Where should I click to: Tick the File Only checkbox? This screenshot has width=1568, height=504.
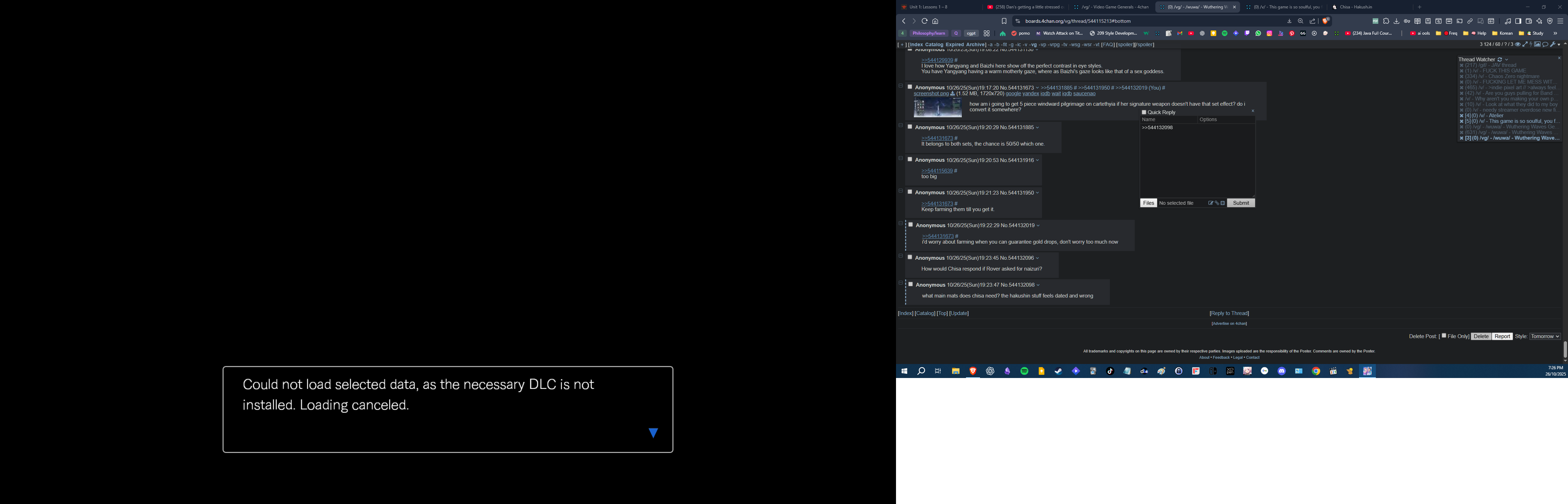(x=1444, y=336)
